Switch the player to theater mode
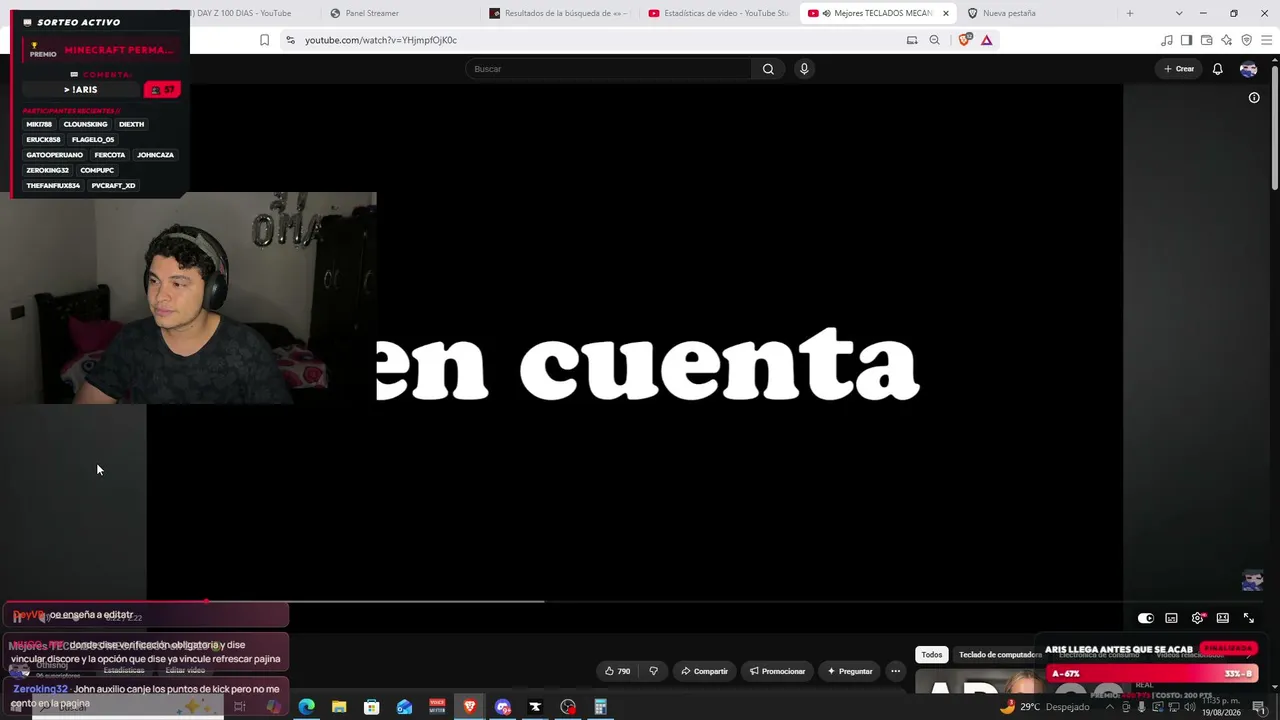1280x720 pixels. pyautogui.click(x=1223, y=618)
